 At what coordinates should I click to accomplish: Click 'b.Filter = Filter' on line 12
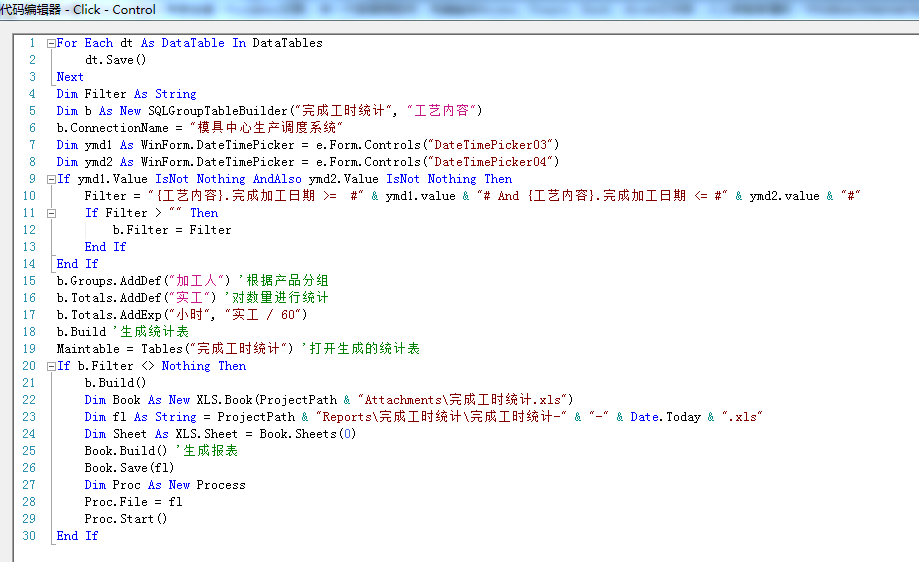tap(172, 230)
